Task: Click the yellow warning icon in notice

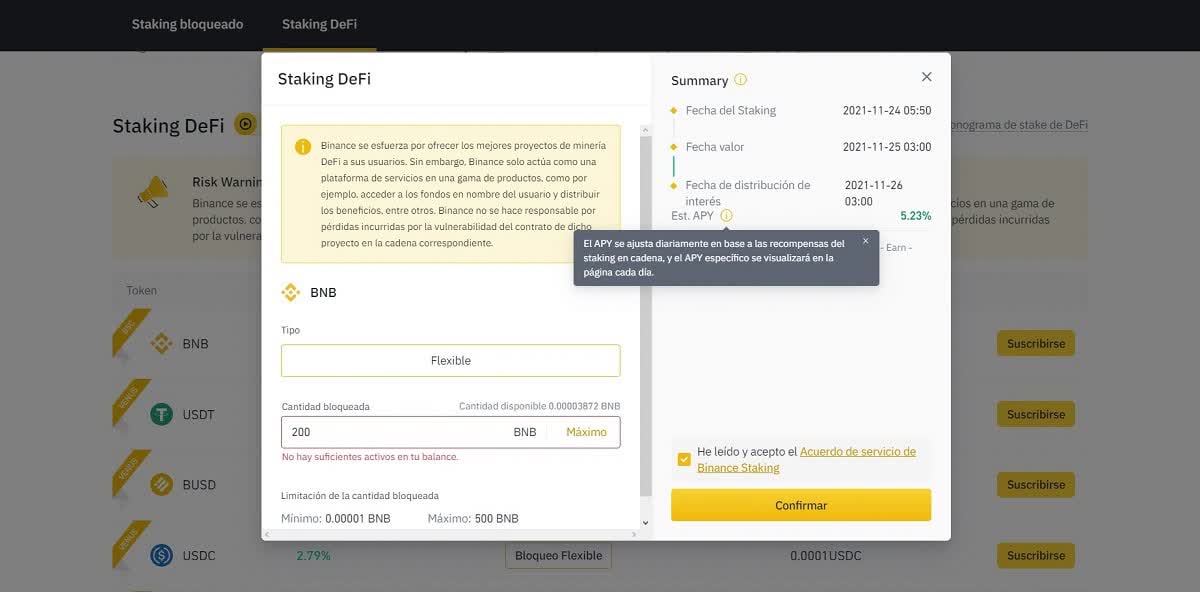Action: point(302,147)
